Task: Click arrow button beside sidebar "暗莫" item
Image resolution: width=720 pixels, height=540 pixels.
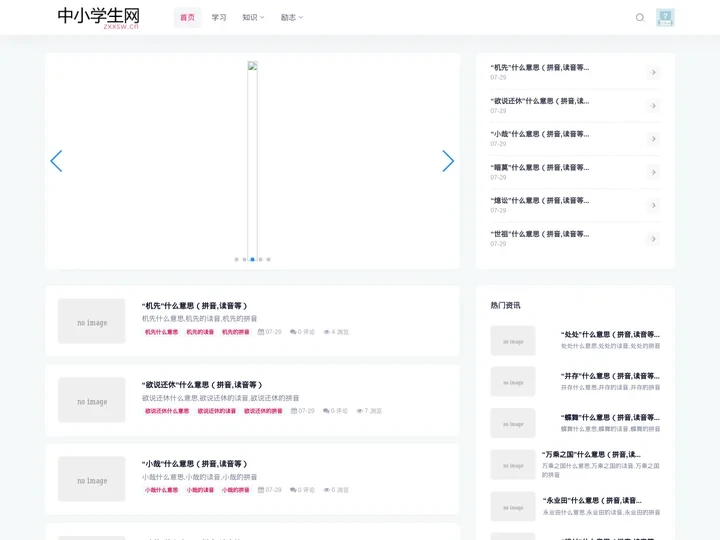Action: (x=653, y=172)
